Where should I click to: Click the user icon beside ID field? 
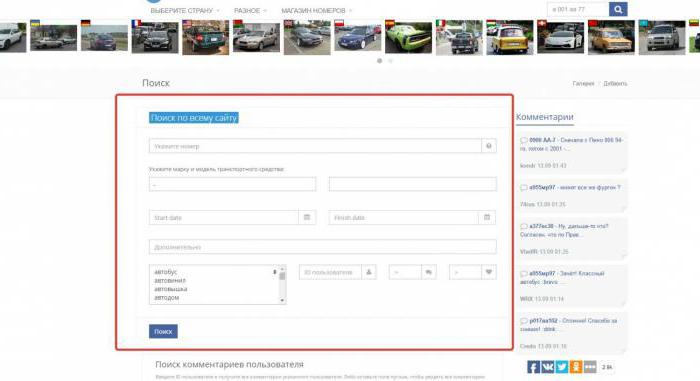point(369,272)
